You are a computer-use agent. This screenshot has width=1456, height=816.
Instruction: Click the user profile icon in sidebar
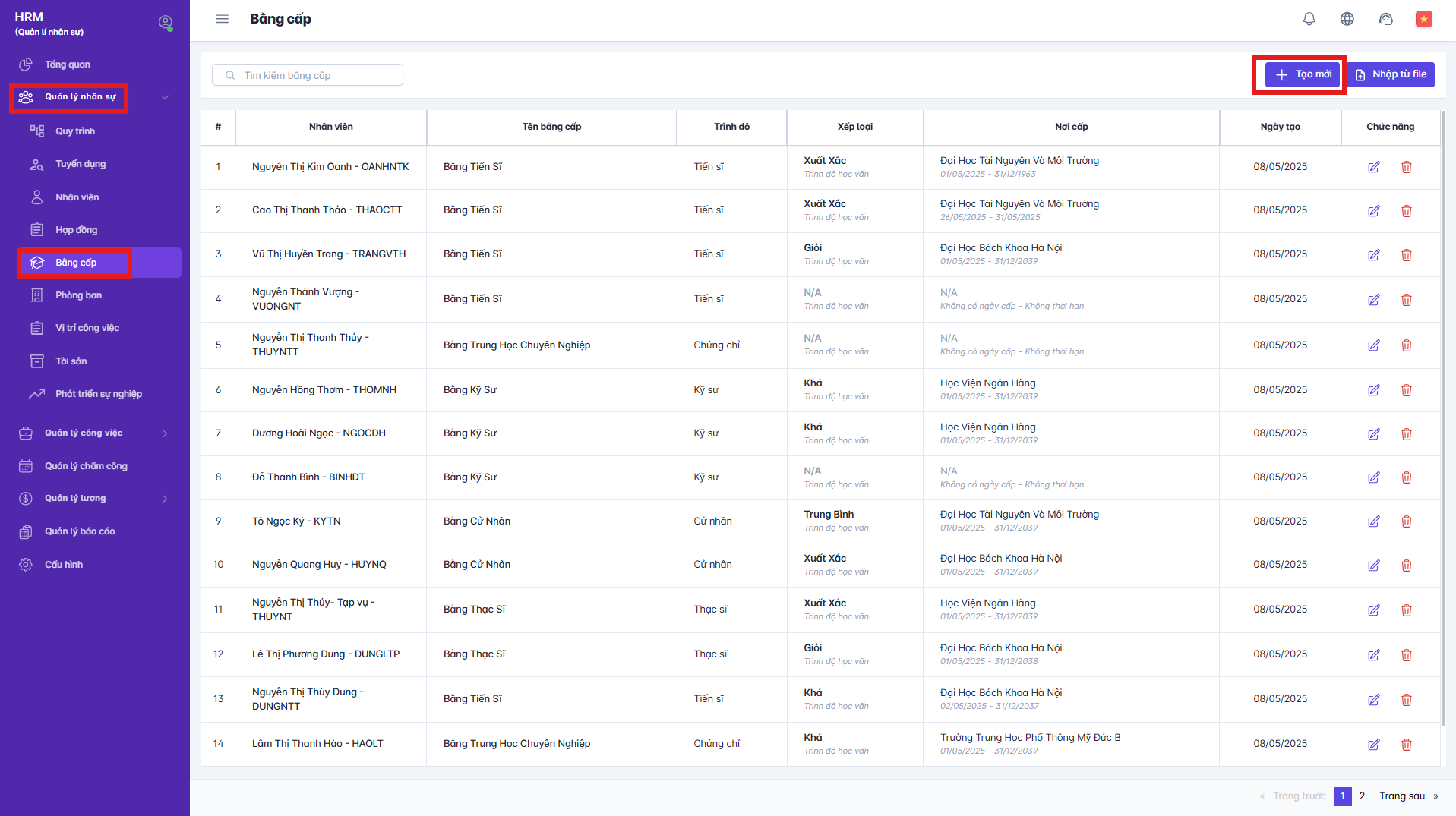[x=165, y=23]
